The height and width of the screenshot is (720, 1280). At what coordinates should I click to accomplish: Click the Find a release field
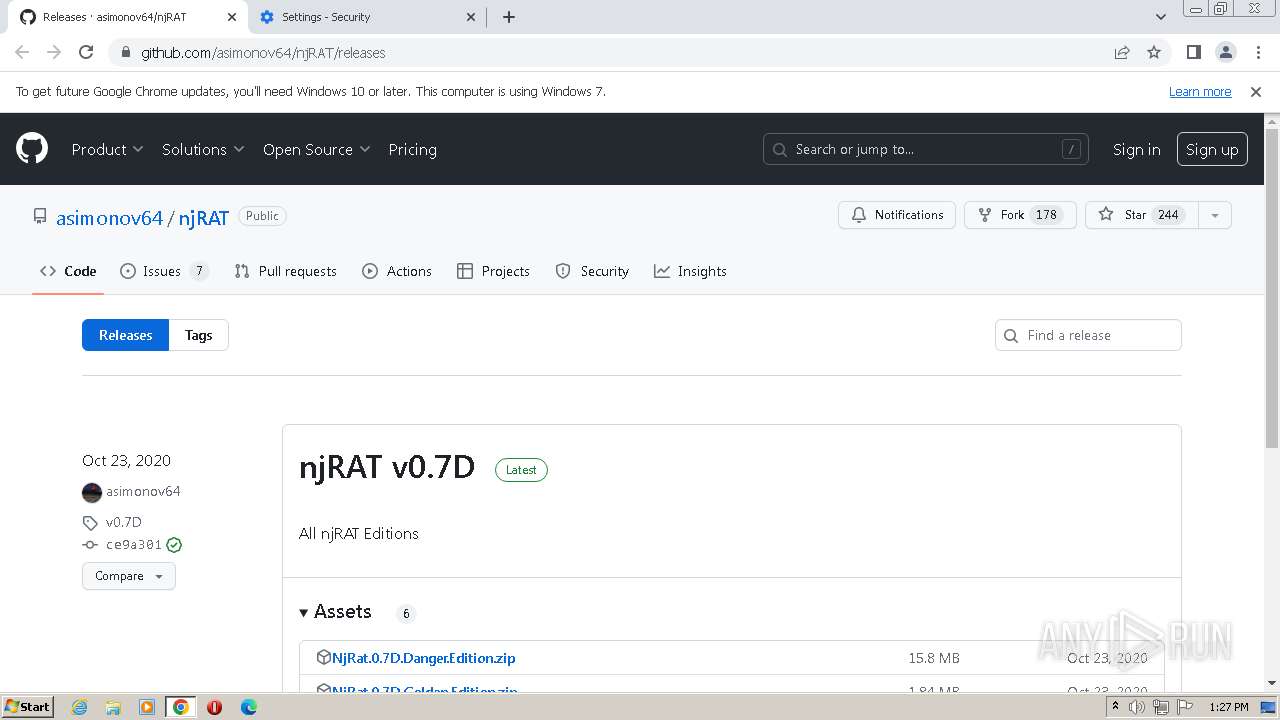pos(1088,335)
